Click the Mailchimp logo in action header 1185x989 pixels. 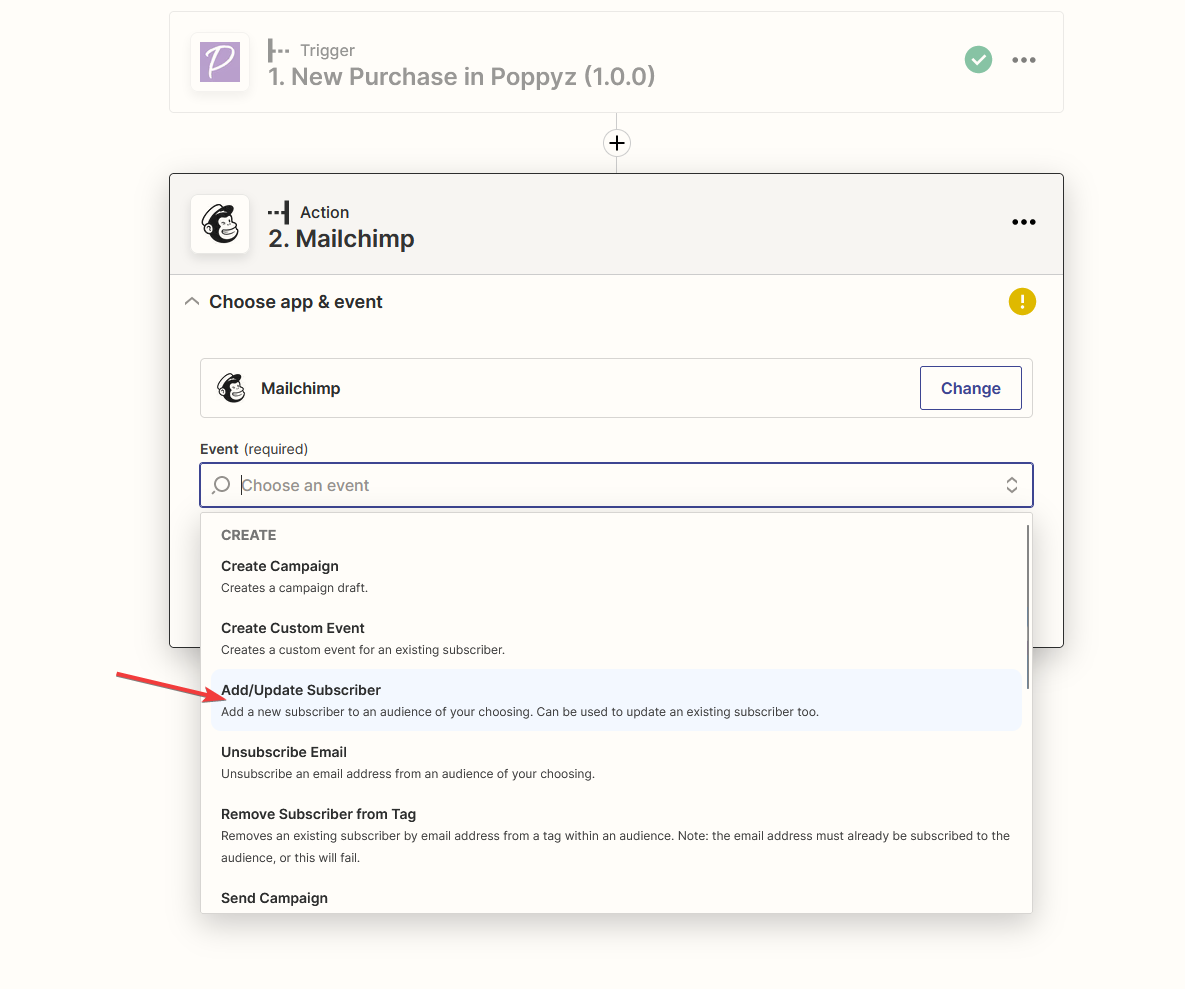coord(220,224)
